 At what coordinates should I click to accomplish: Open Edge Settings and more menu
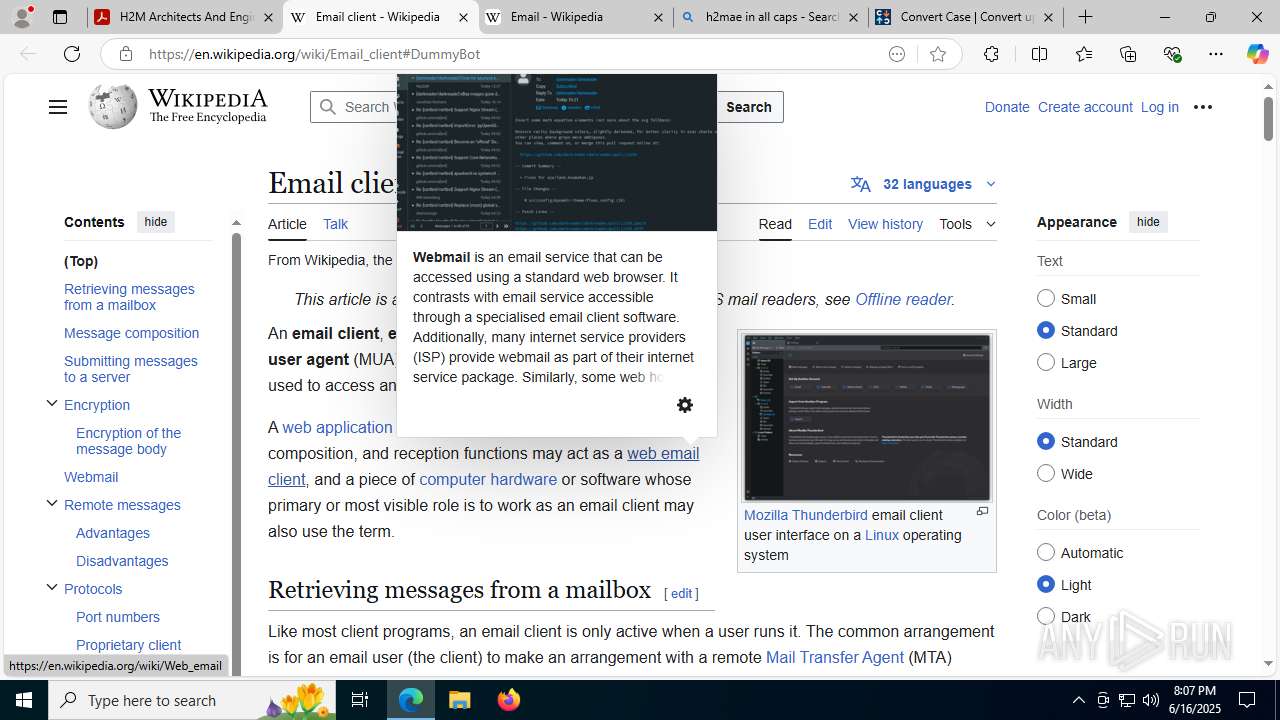(x=1216, y=54)
